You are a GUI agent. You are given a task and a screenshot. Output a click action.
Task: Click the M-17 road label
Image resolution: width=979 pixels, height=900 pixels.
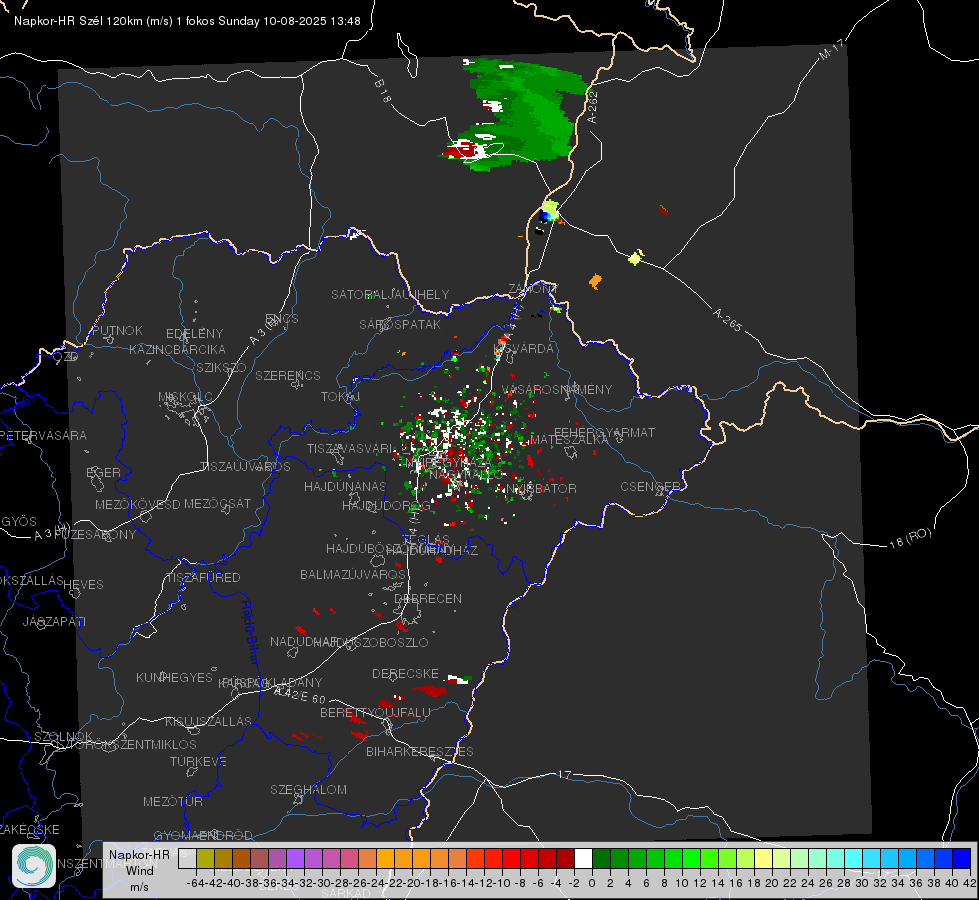pos(831,49)
